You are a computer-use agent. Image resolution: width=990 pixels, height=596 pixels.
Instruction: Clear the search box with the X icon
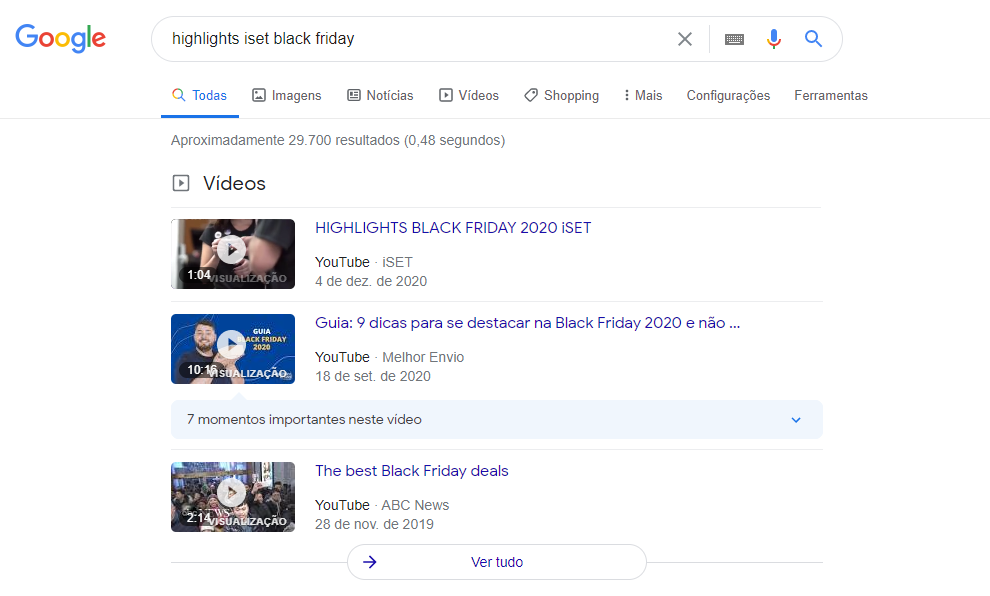(684, 39)
